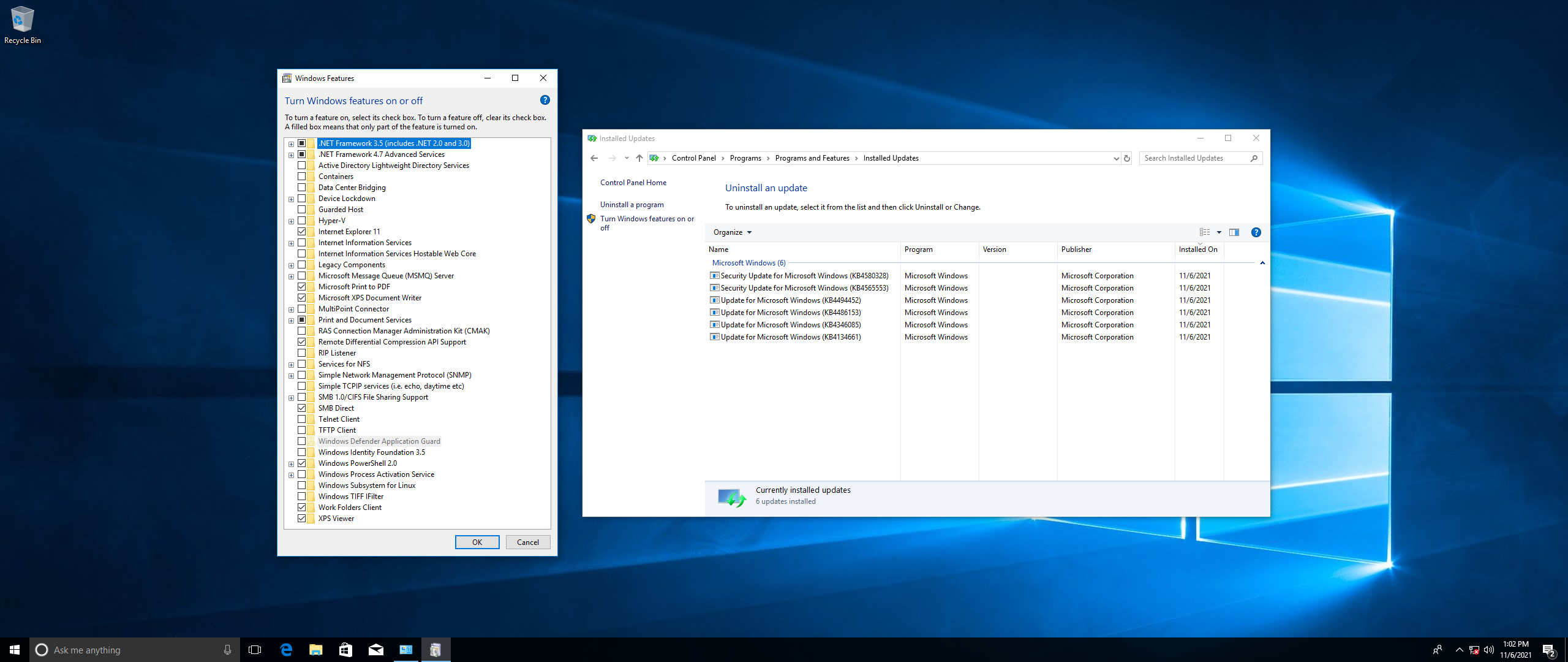Screen dimensions: 1568x662
Task: Click the network icon in the system tray
Action: point(1474,650)
